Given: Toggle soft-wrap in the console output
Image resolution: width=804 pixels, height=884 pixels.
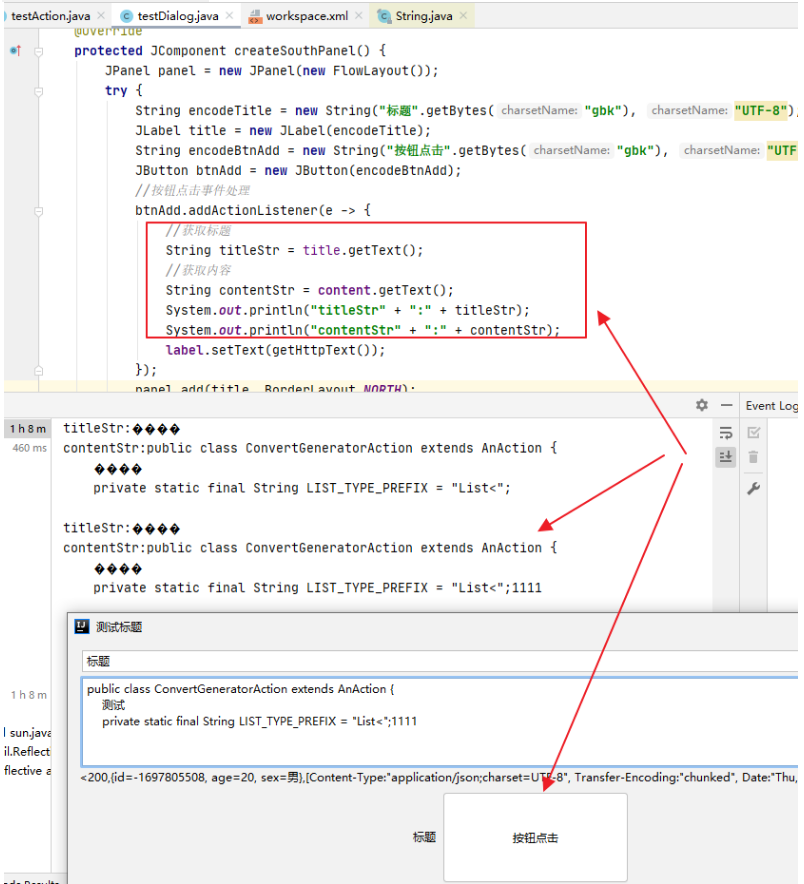Looking at the screenshot, I should coord(726,433).
